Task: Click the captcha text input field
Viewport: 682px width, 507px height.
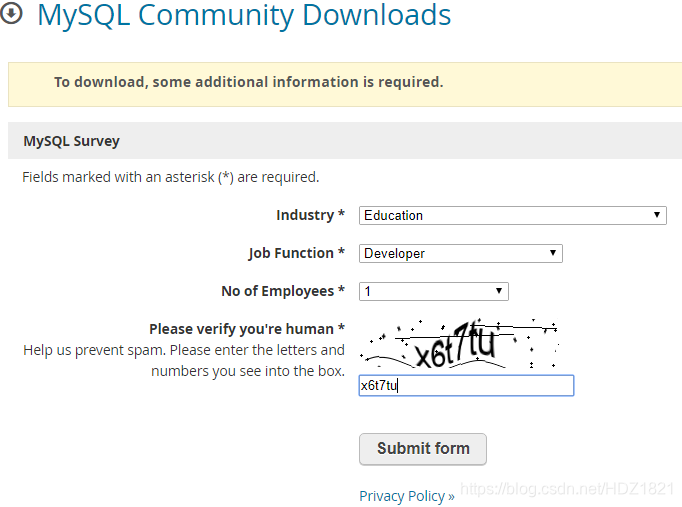Action: 466,385
